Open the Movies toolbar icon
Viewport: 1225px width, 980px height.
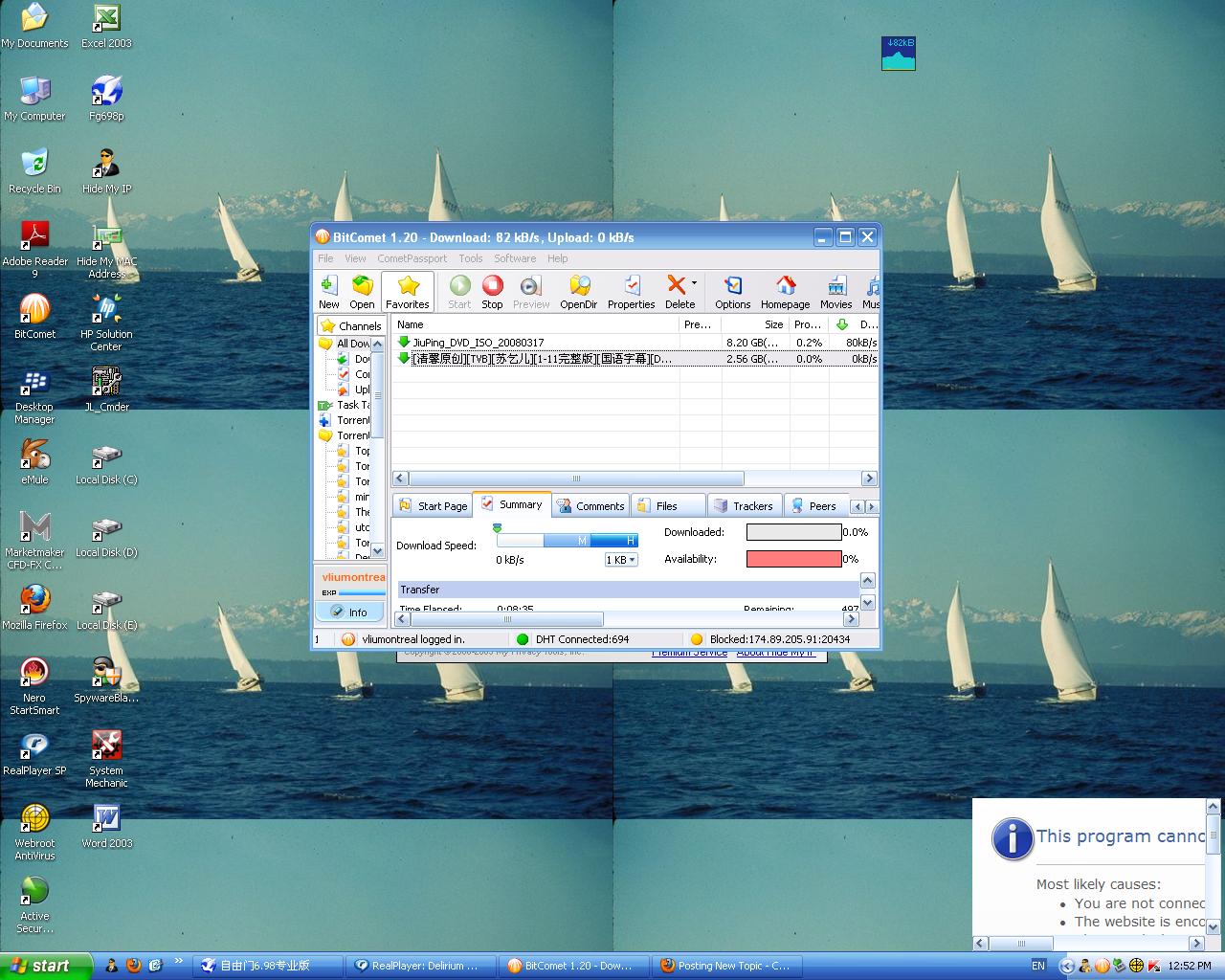click(x=835, y=292)
